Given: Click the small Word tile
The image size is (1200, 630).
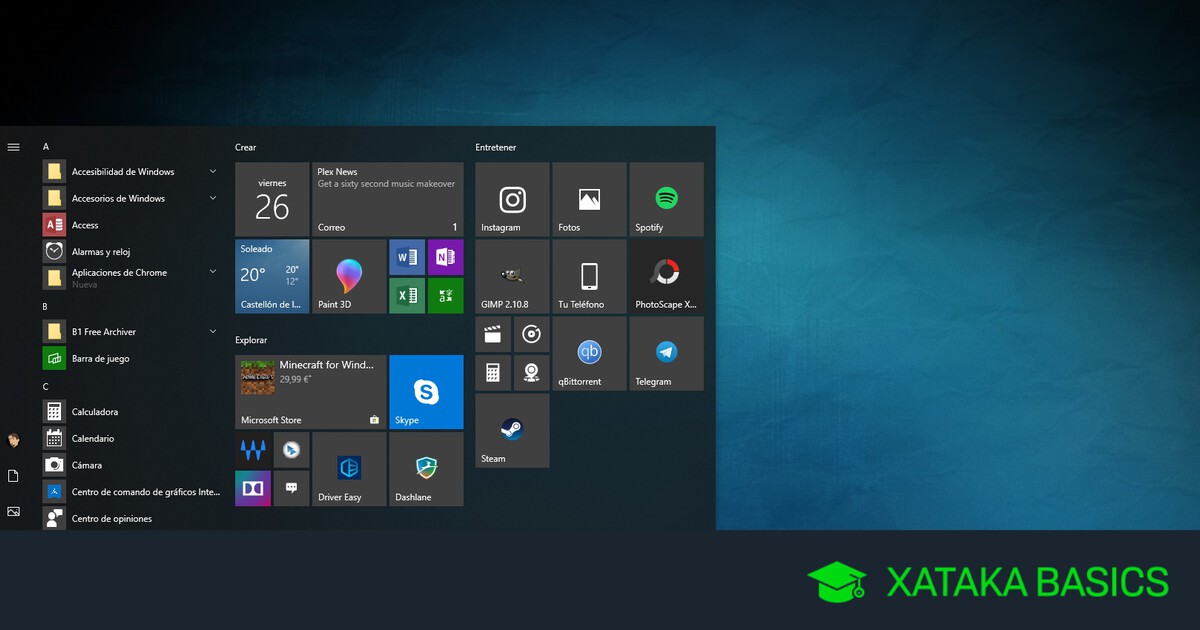Looking at the screenshot, I should (407, 257).
